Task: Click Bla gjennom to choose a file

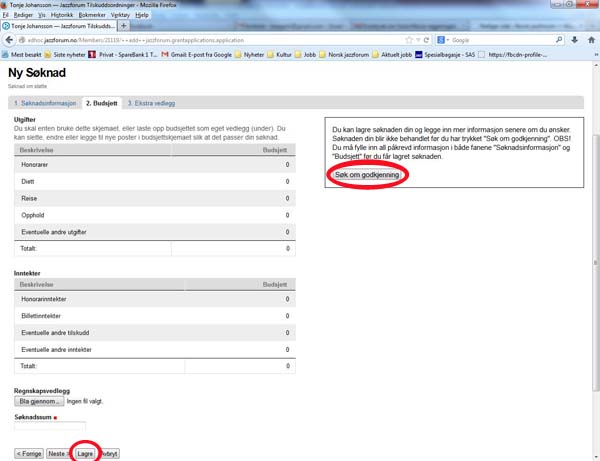Action: (39, 401)
